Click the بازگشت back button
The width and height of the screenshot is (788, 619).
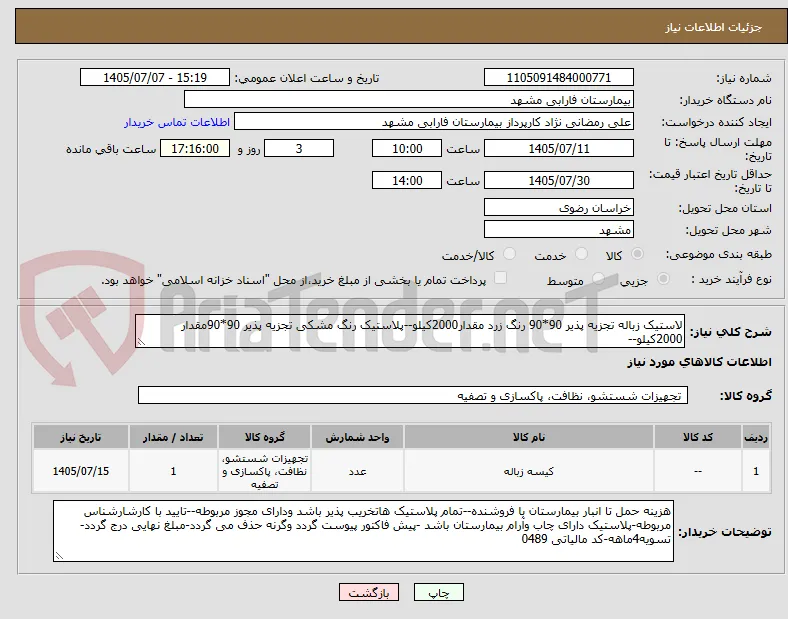tap(369, 592)
